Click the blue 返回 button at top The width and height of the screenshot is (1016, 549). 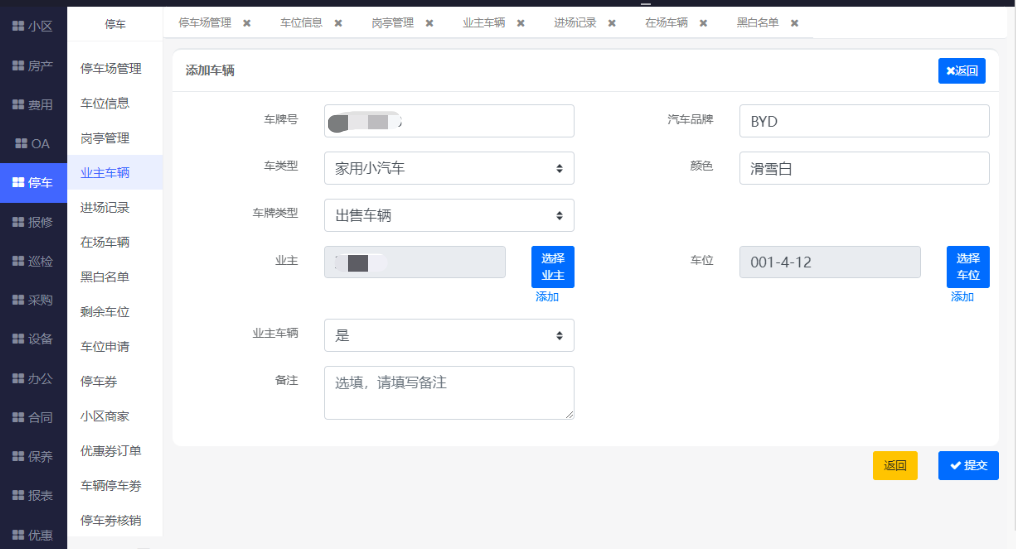[962, 71]
